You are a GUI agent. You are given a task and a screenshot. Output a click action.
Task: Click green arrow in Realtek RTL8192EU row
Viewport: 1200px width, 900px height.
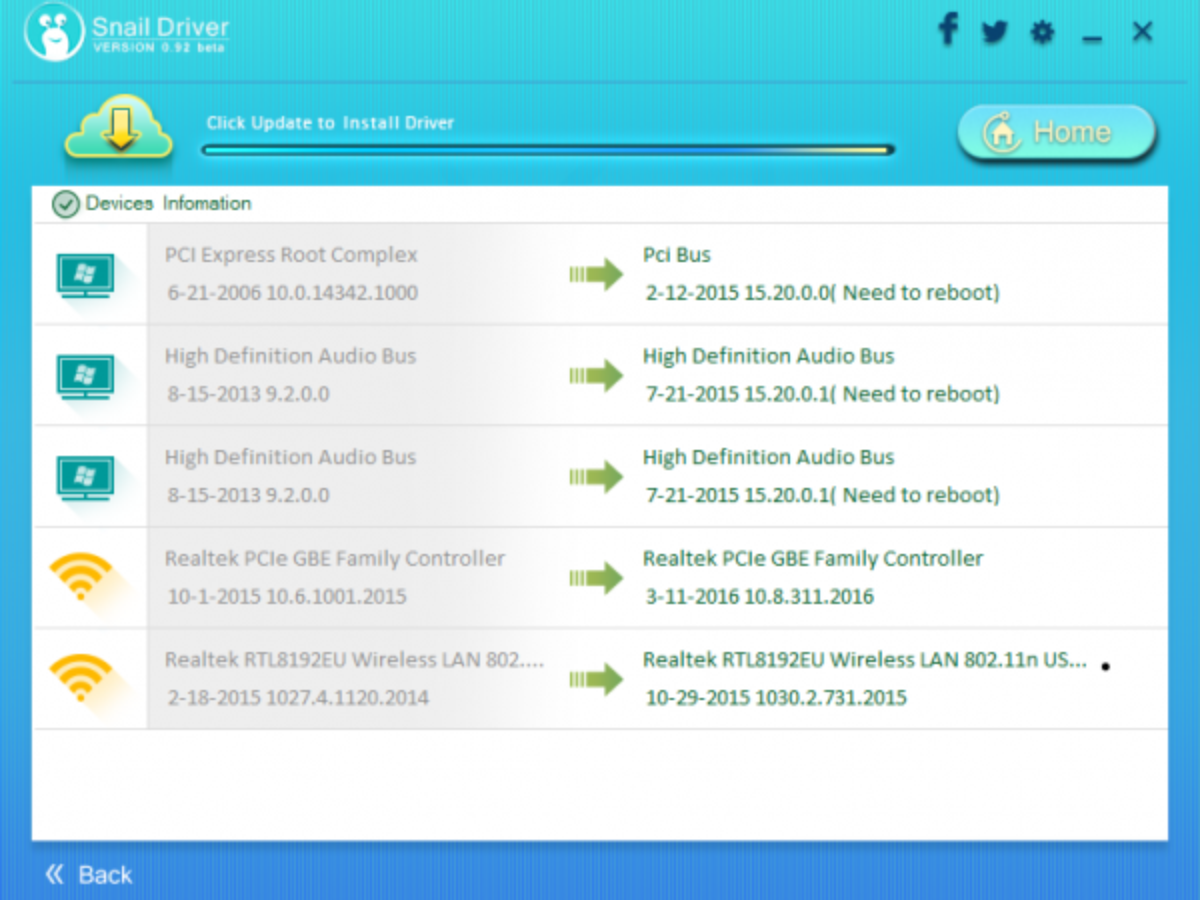point(596,679)
